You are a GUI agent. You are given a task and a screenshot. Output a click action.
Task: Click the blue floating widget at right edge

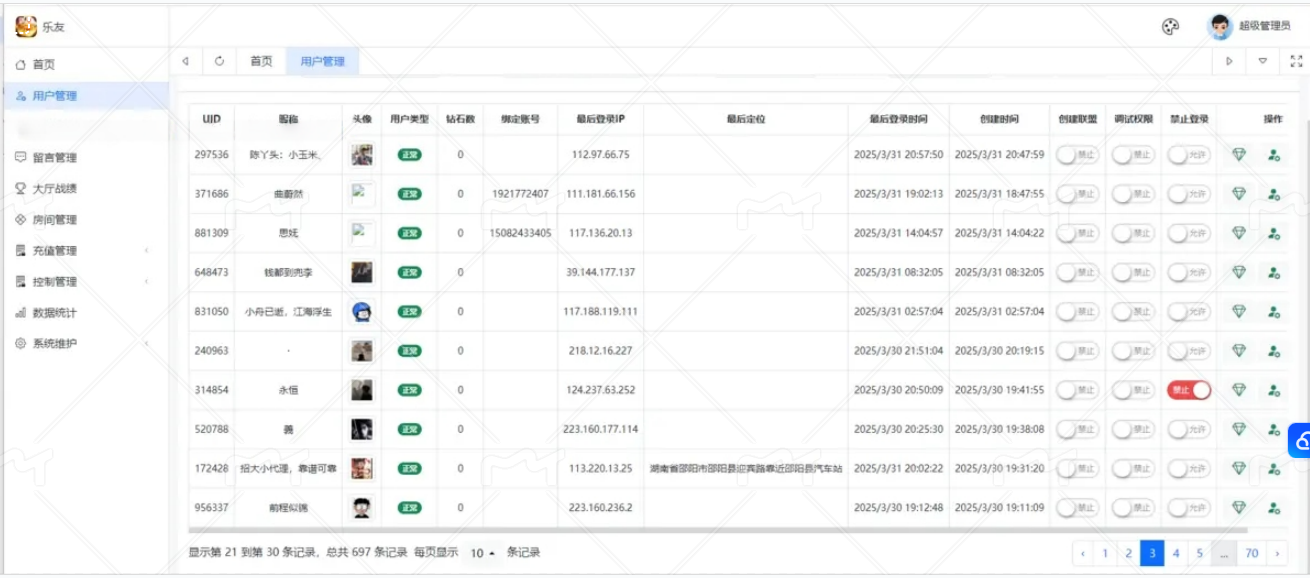[1299, 439]
